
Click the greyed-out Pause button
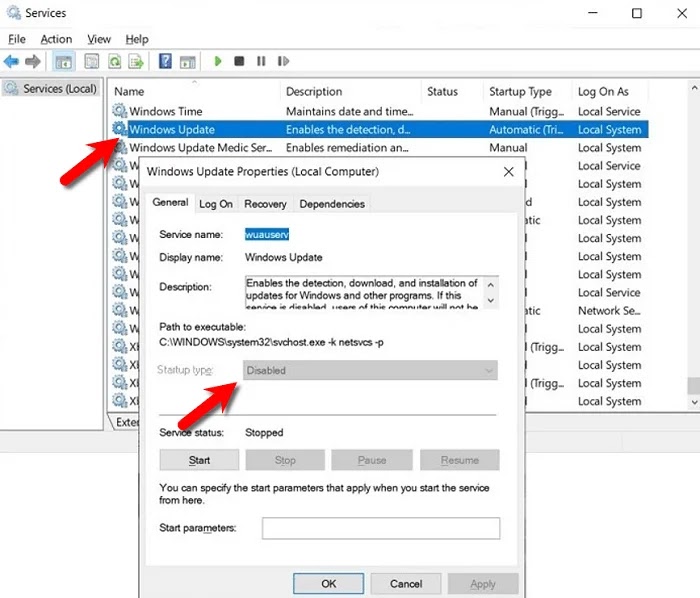[371, 460]
